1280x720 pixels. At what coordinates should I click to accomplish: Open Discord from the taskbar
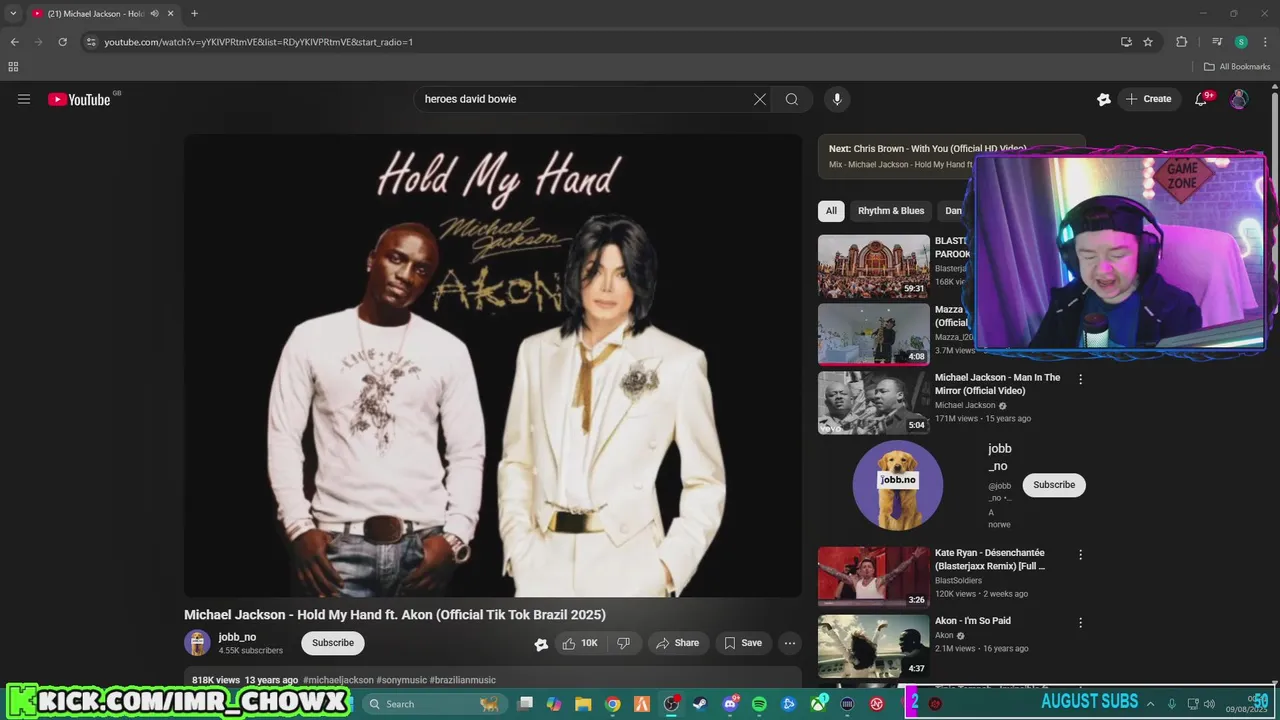click(730, 704)
